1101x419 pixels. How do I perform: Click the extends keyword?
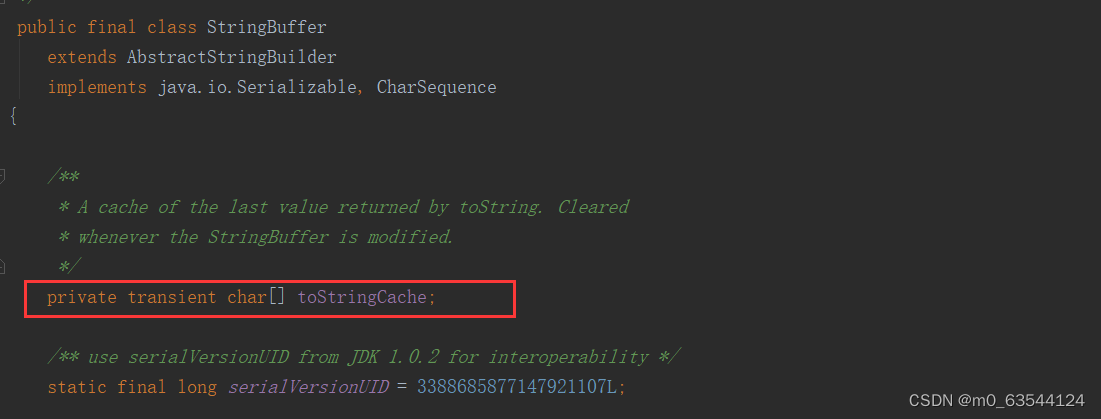81,57
